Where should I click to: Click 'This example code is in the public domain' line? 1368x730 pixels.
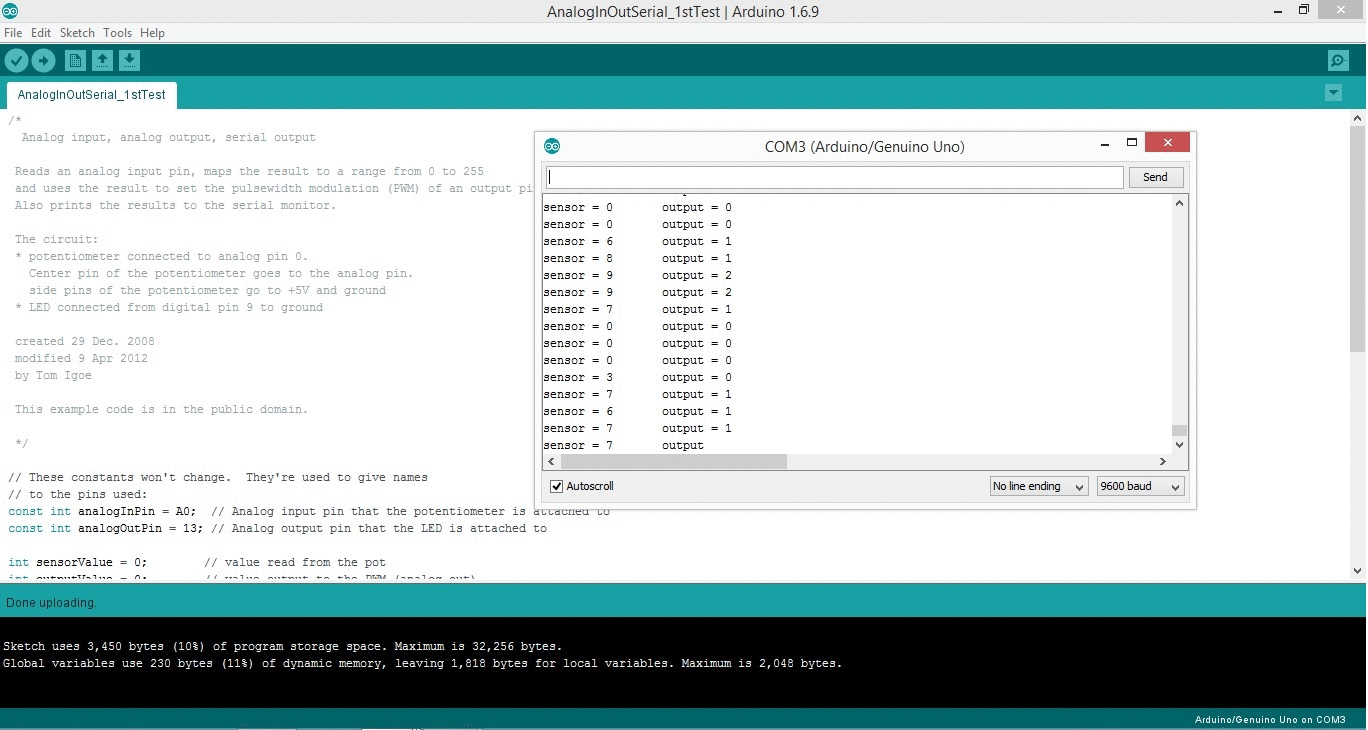pos(161,409)
